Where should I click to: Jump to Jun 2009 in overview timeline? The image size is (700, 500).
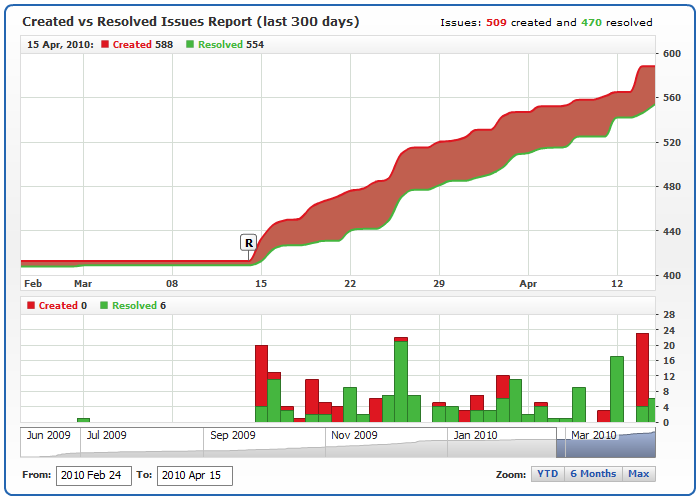point(48,435)
